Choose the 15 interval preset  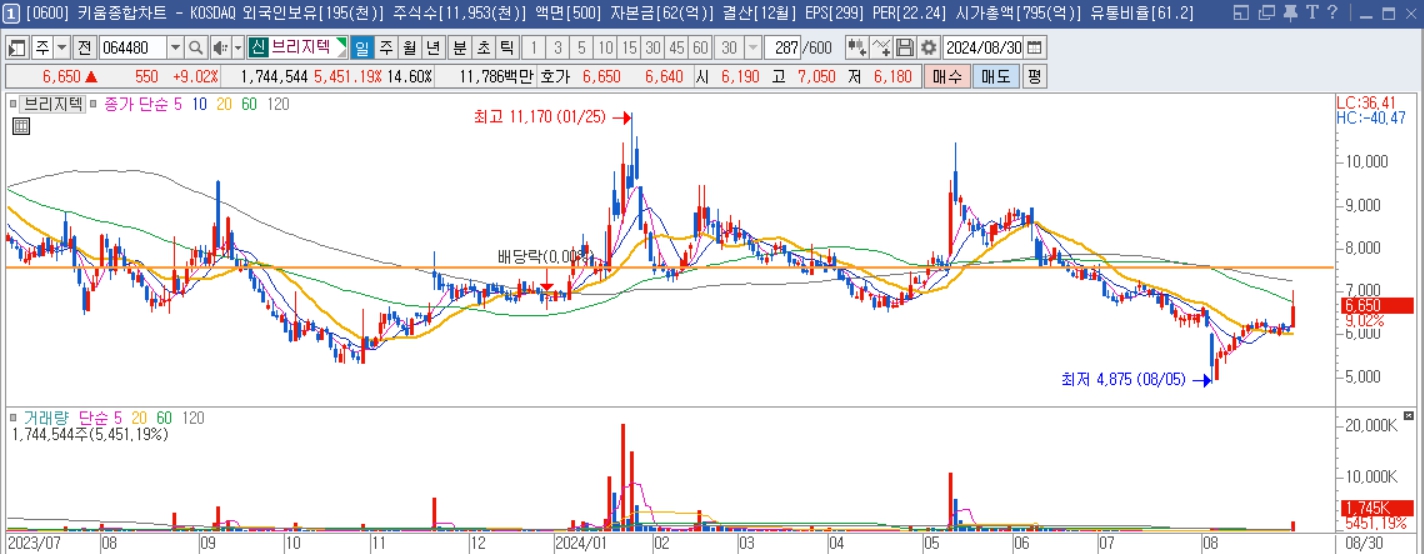point(629,48)
